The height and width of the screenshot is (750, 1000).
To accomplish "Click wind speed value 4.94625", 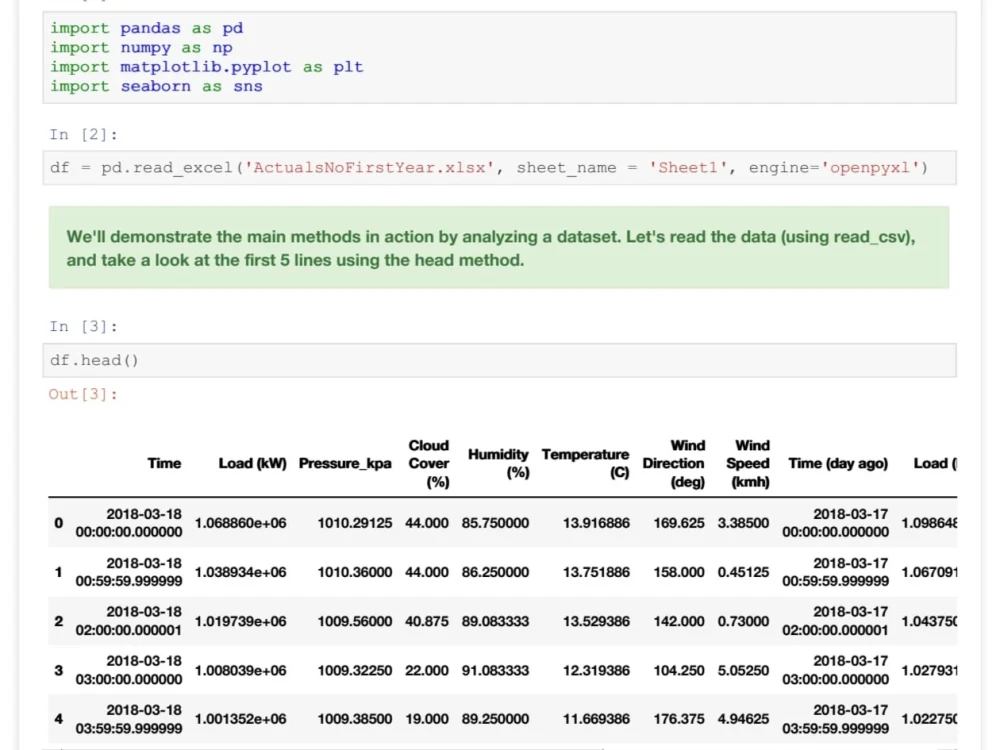I will click(744, 719).
